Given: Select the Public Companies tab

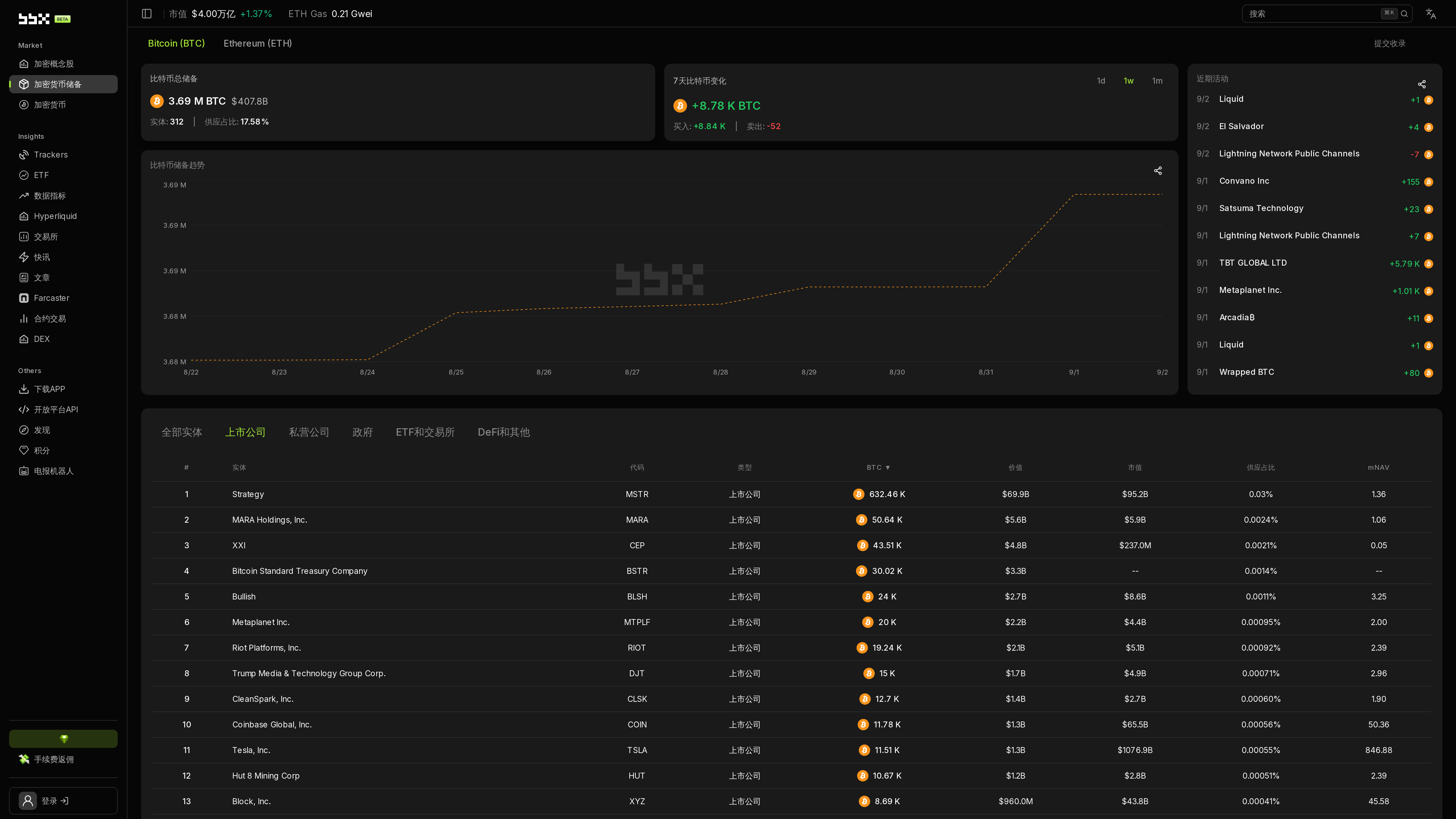Looking at the screenshot, I should 245,432.
